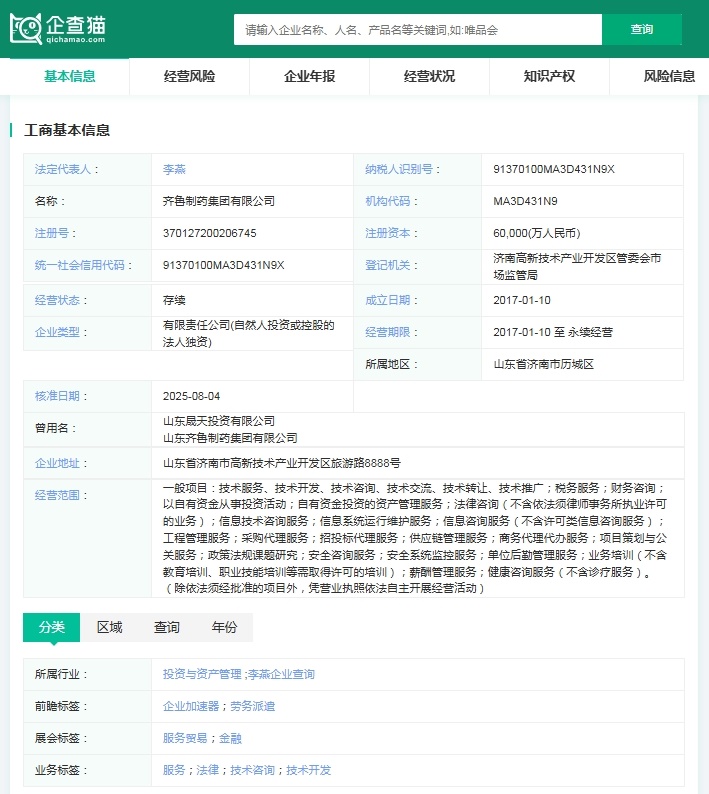Select registered capital 60,000(万人民币) value
The height and width of the screenshot is (794, 709).
537,233
